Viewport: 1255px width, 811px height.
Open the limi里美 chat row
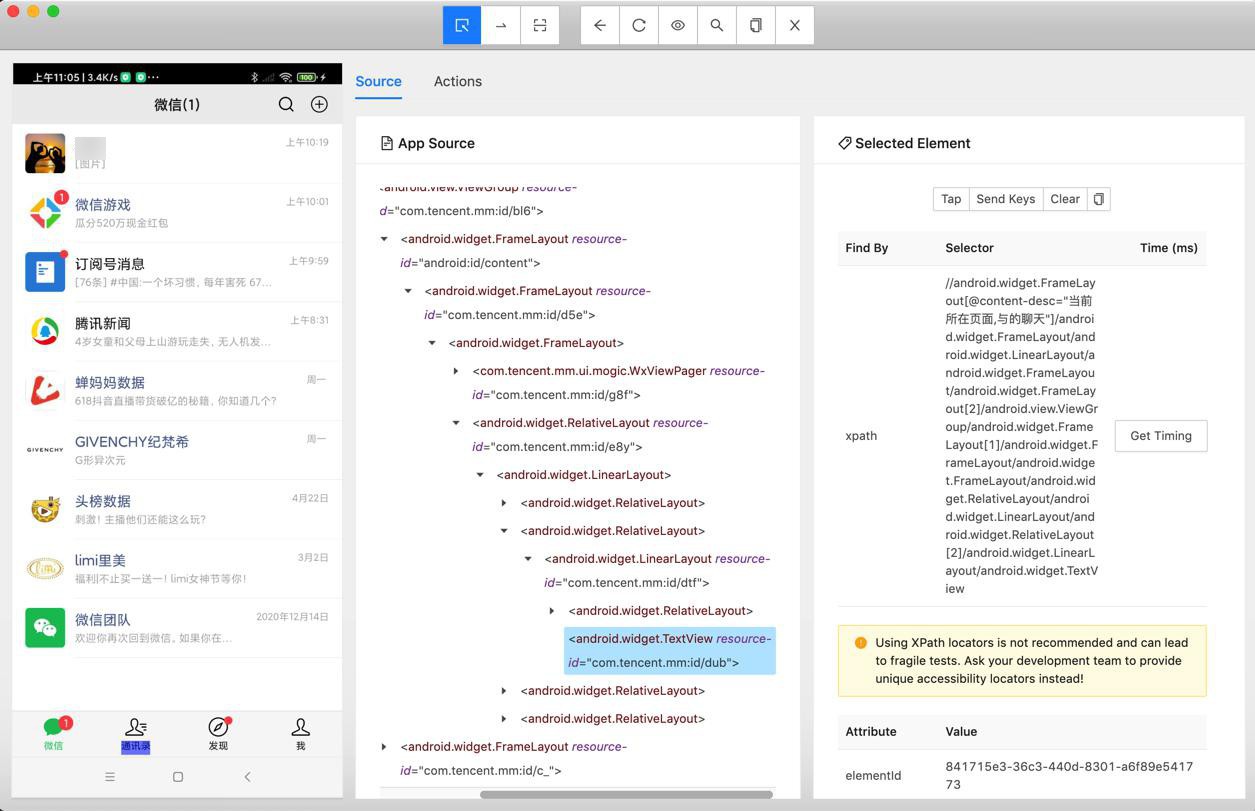click(x=177, y=567)
